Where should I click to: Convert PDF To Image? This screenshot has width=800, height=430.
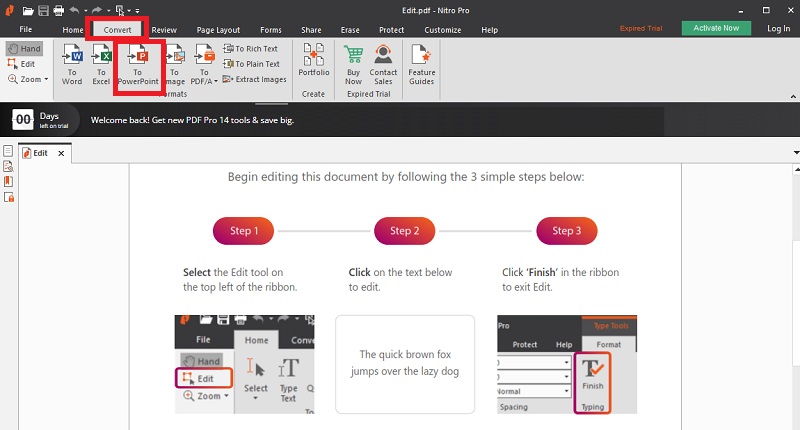pos(175,64)
